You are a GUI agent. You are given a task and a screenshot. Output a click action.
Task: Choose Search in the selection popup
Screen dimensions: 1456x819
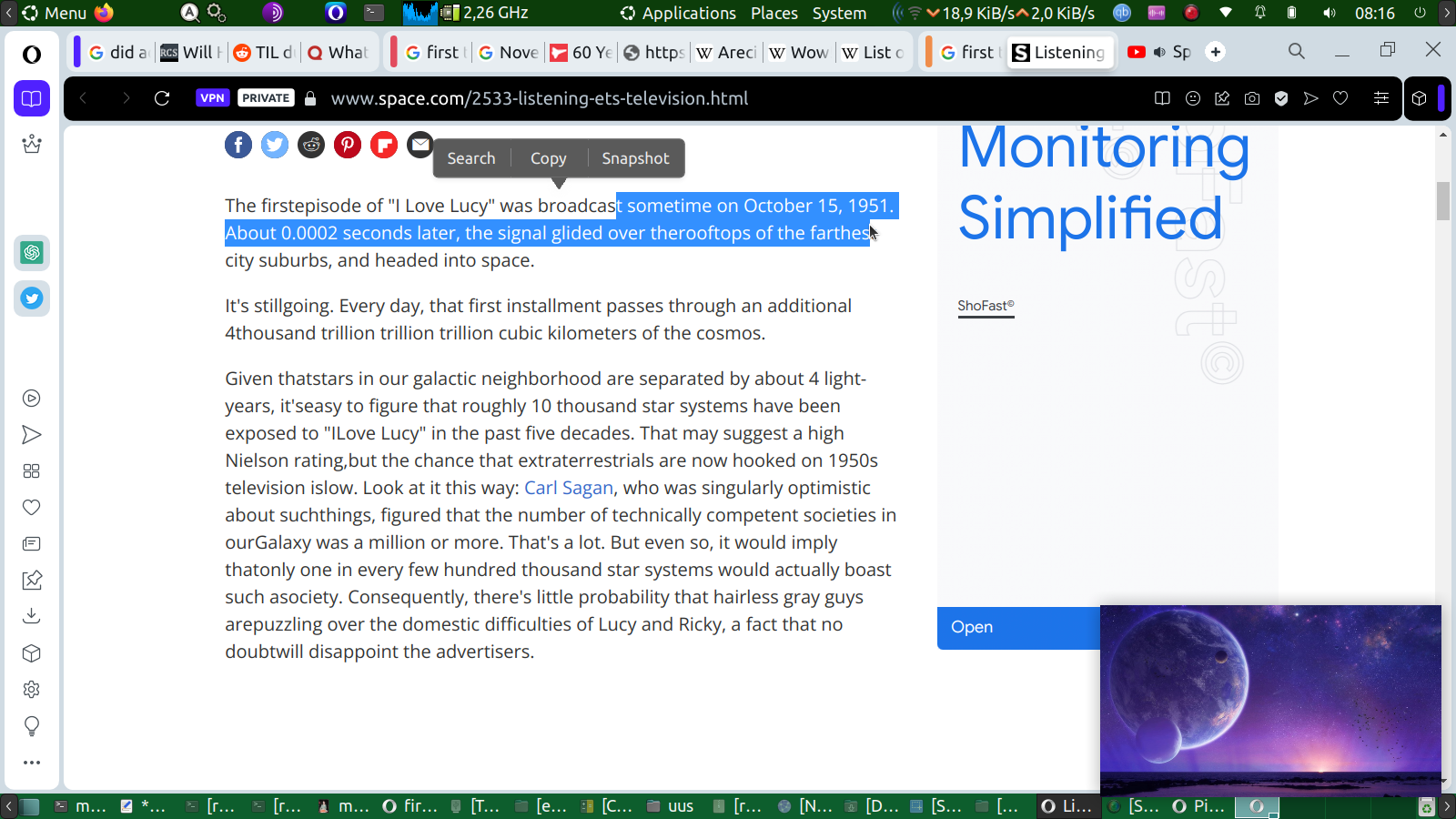click(x=471, y=158)
